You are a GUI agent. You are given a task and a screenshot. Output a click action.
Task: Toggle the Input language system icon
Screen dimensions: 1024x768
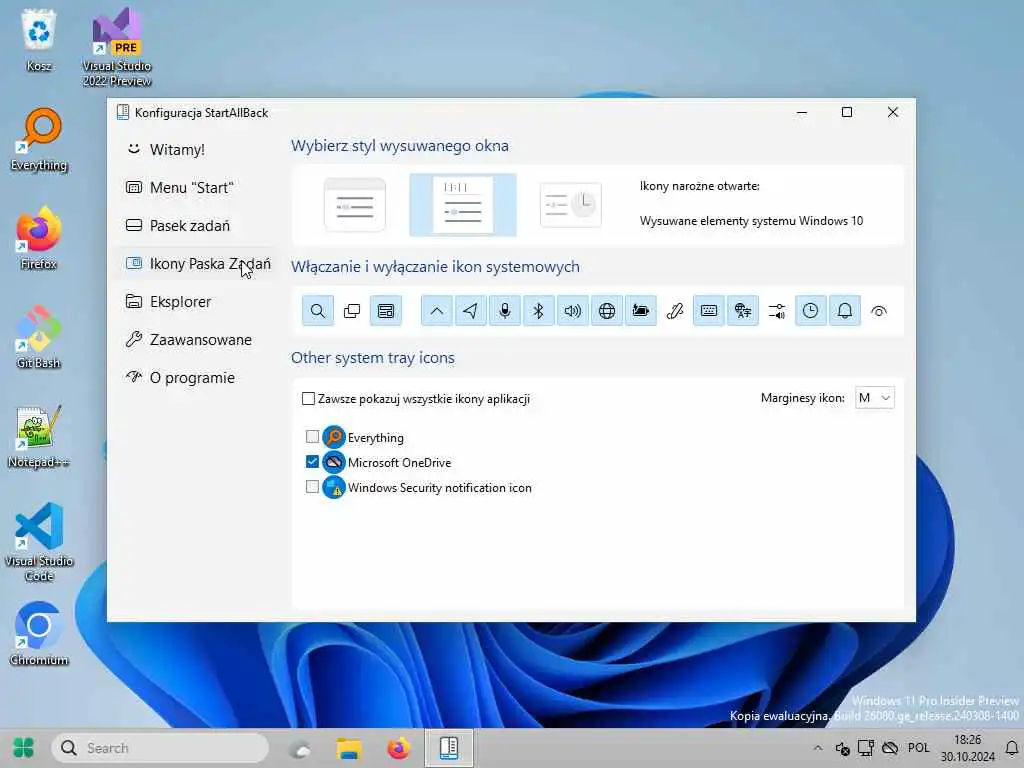[x=743, y=311]
